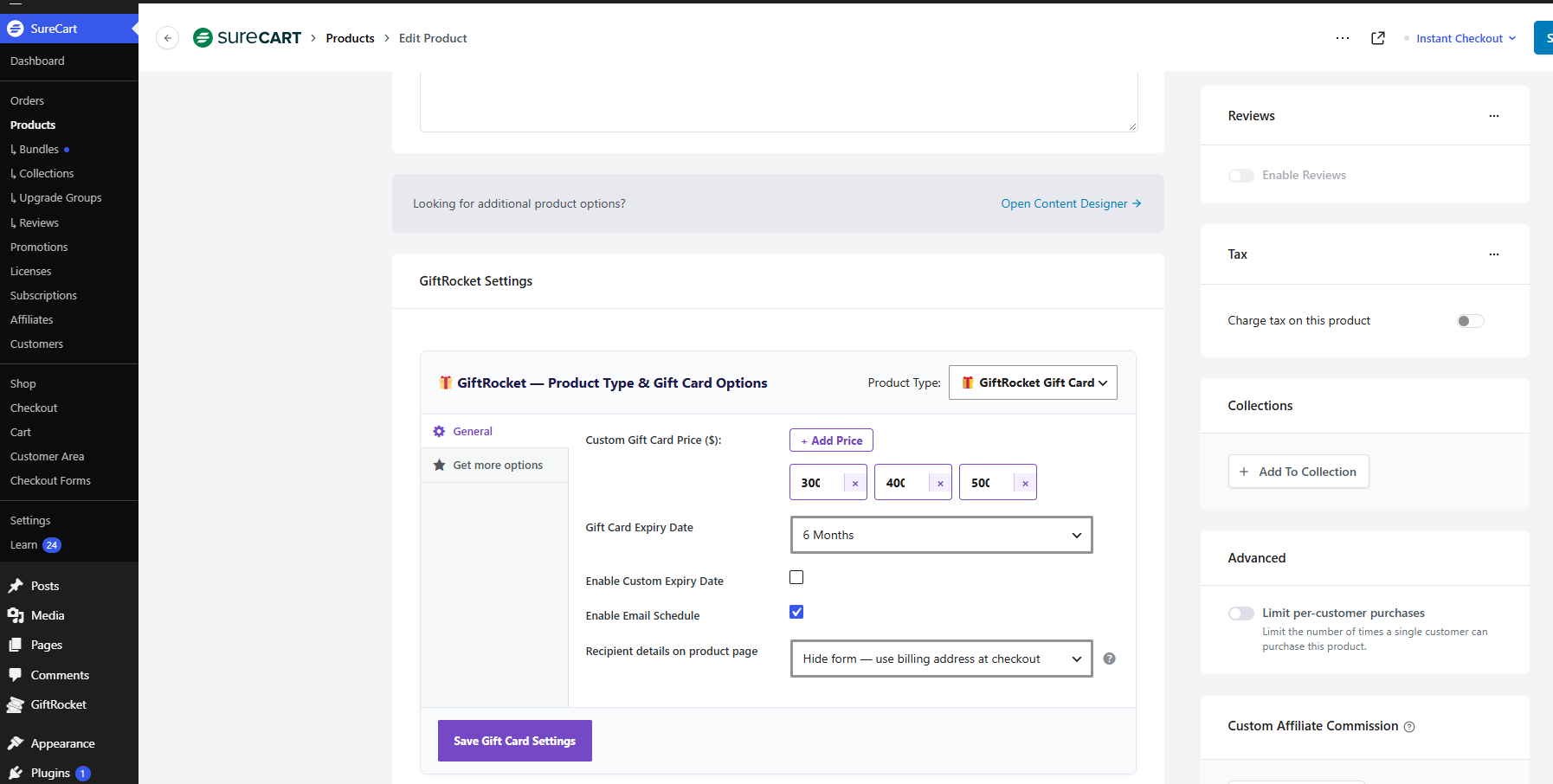The image size is (1553, 784).
Task: Expand the Instant Checkout dropdown
Action: [x=1466, y=38]
